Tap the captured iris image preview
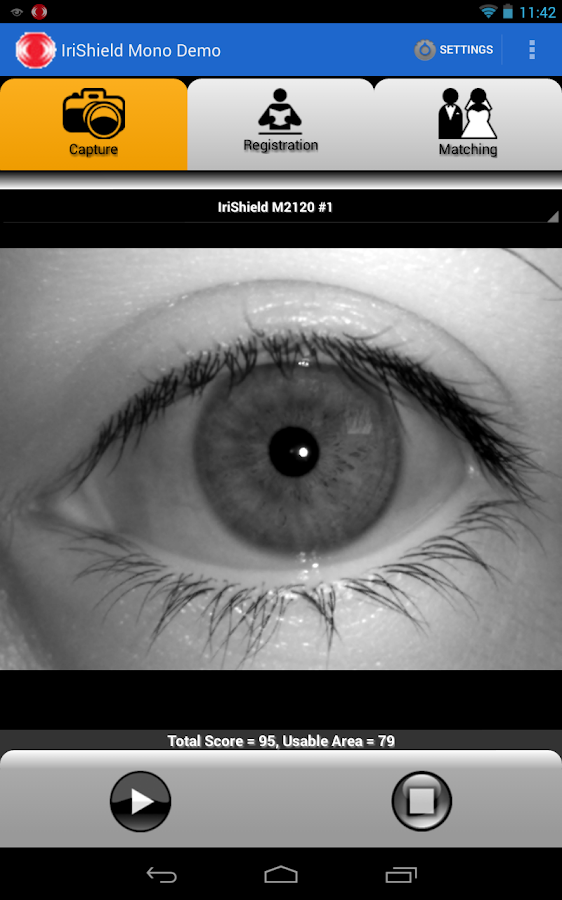The height and width of the screenshot is (900, 562). pyautogui.click(x=281, y=459)
